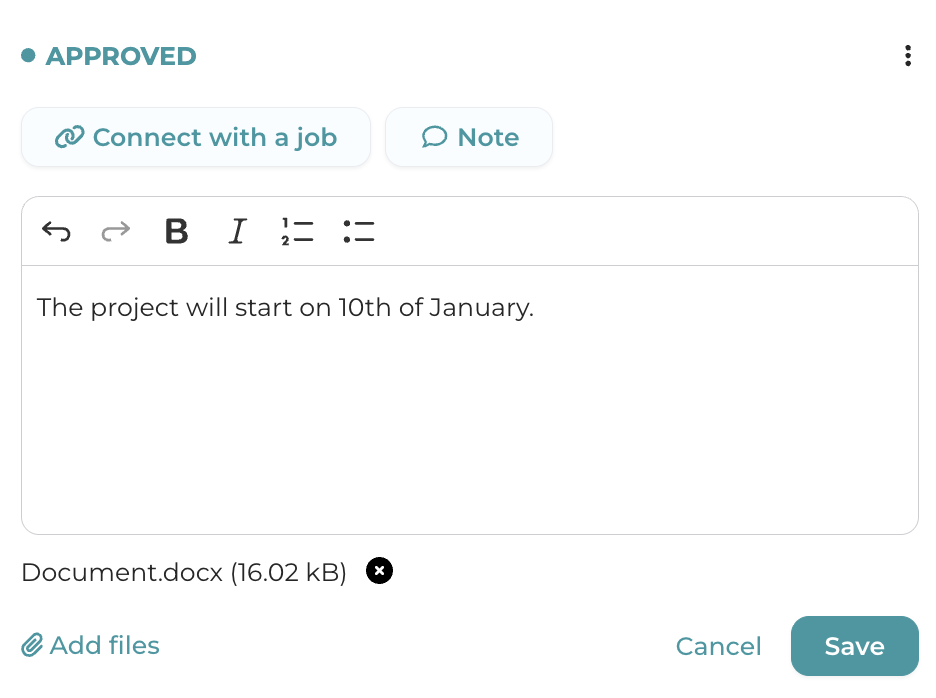Image resolution: width=936 pixels, height=698 pixels.
Task: Toggle italic formatting
Action: [x=236, y=232]
